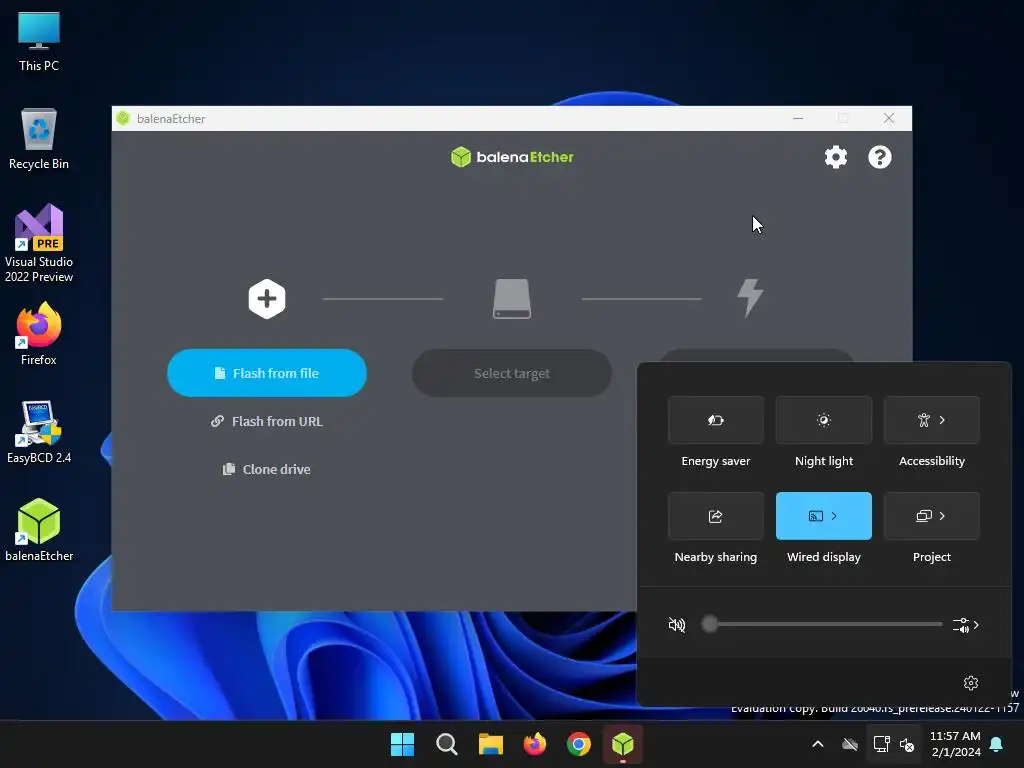Open taskbar Search

click(x=447, y=744)
